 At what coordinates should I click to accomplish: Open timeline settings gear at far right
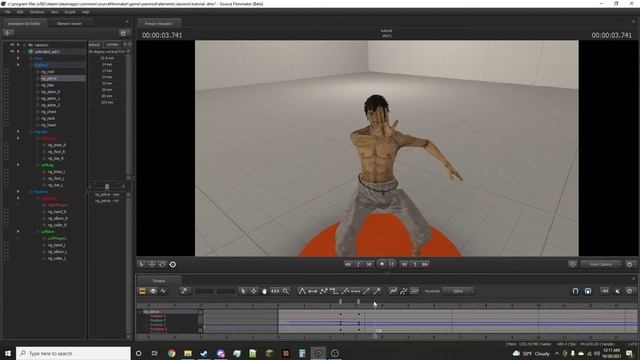(629, 291)
